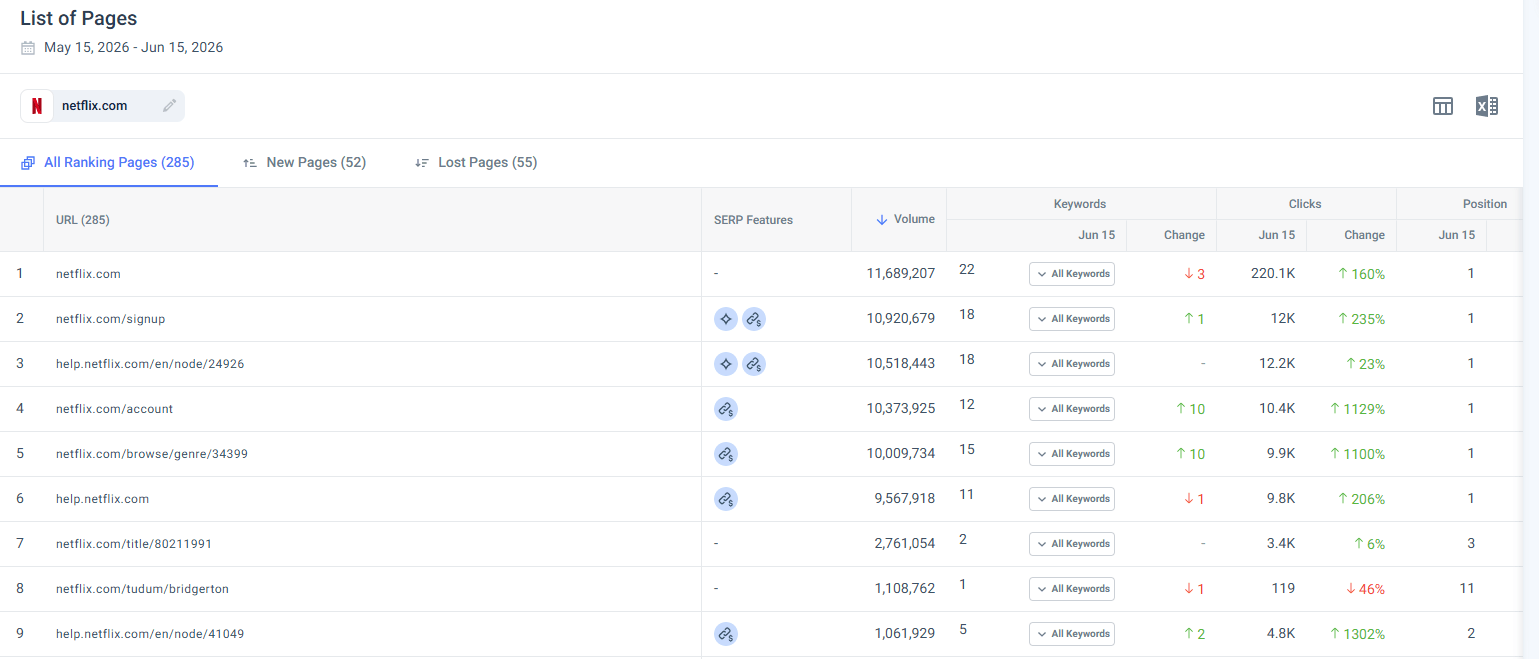
Task: Expand All Keywords for netflix.com/tudum/bridgerton
Action: [1072, 589]
